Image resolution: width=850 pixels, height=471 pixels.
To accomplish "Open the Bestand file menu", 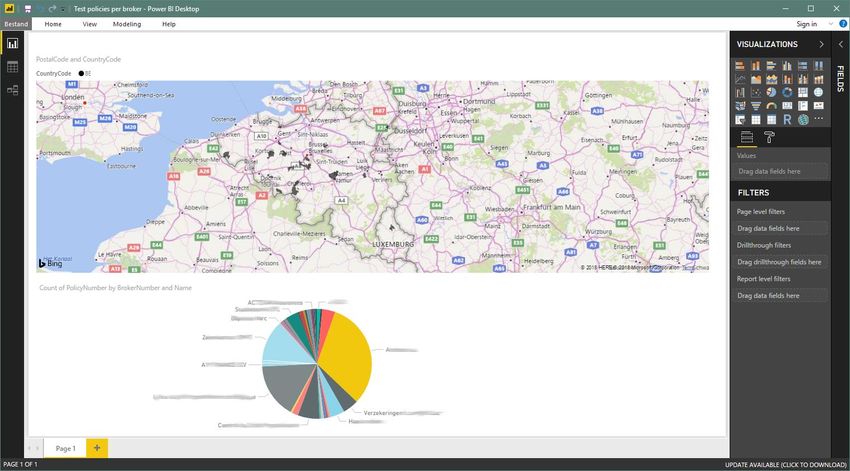I will pyautogui.click(x=16, y=24).
